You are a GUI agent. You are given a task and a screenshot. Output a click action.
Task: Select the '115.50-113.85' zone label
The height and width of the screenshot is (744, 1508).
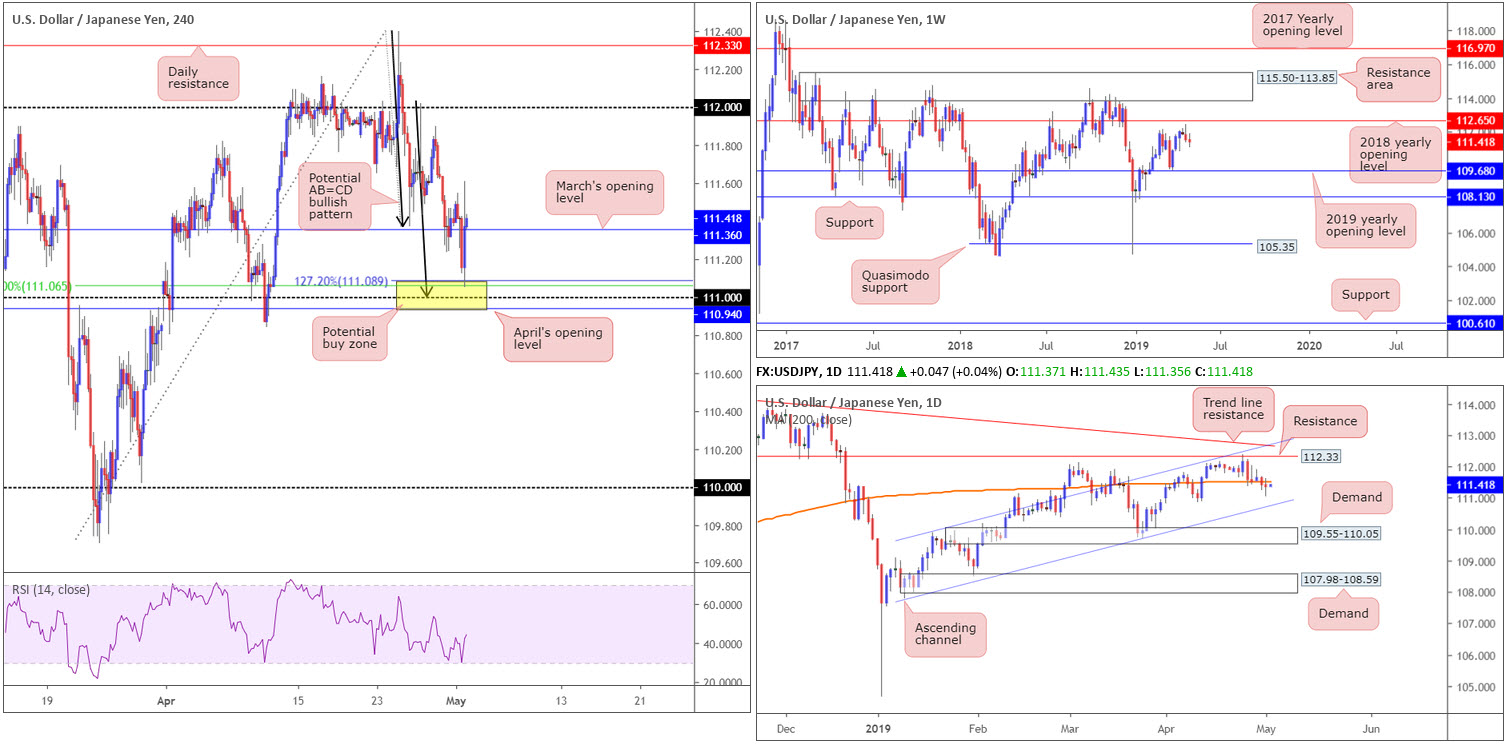(x=1296, y=78)
